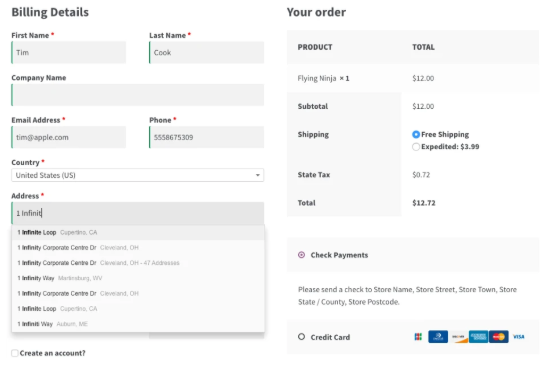Choose 1 Infinity Way Martinsburg, WV suggestion
Image resolution: width=545 pixels, height=368 pixels.
coord(138,278)
